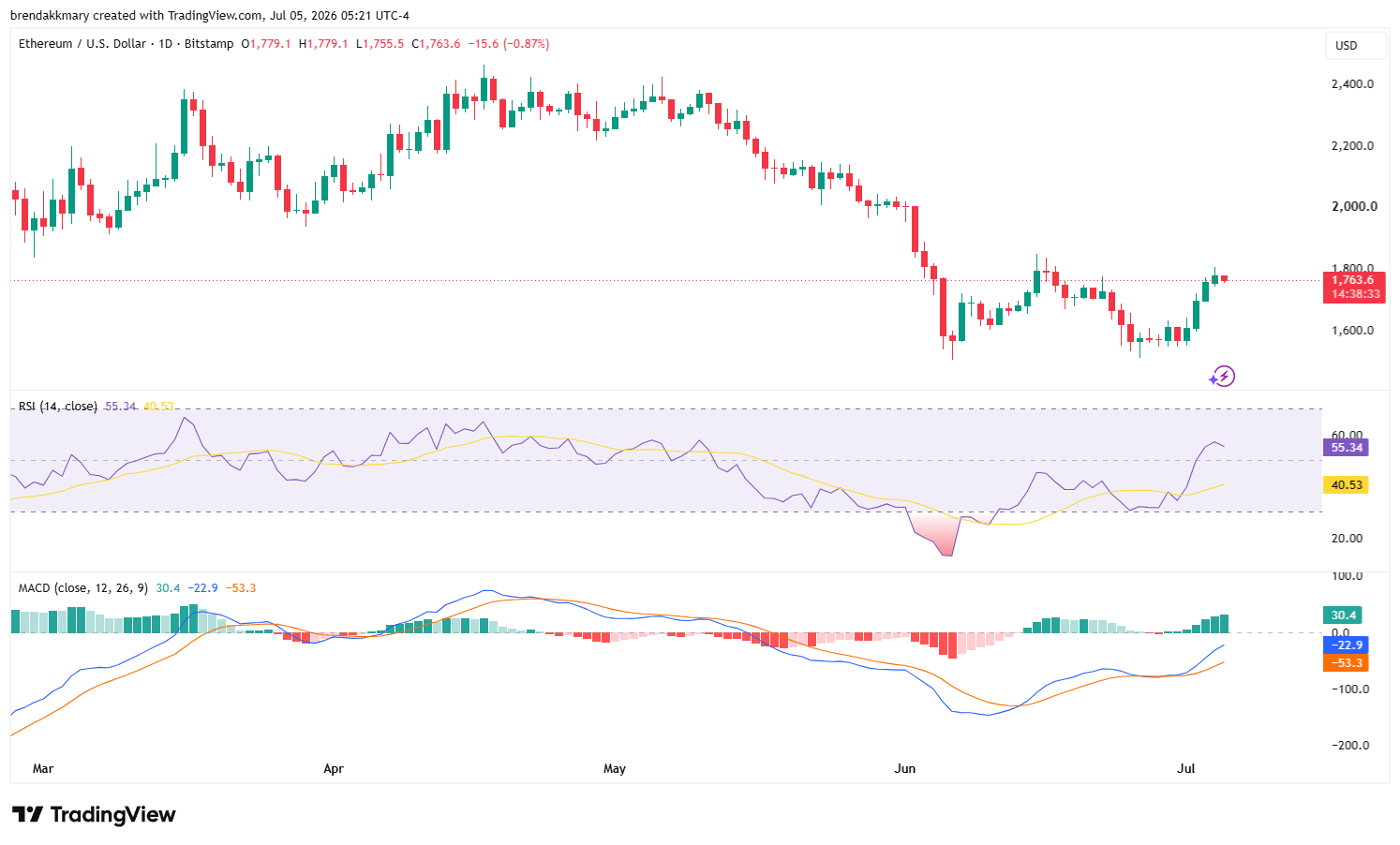Select the low value L1,755.5

pyautogui.click(x=380, y=44)
